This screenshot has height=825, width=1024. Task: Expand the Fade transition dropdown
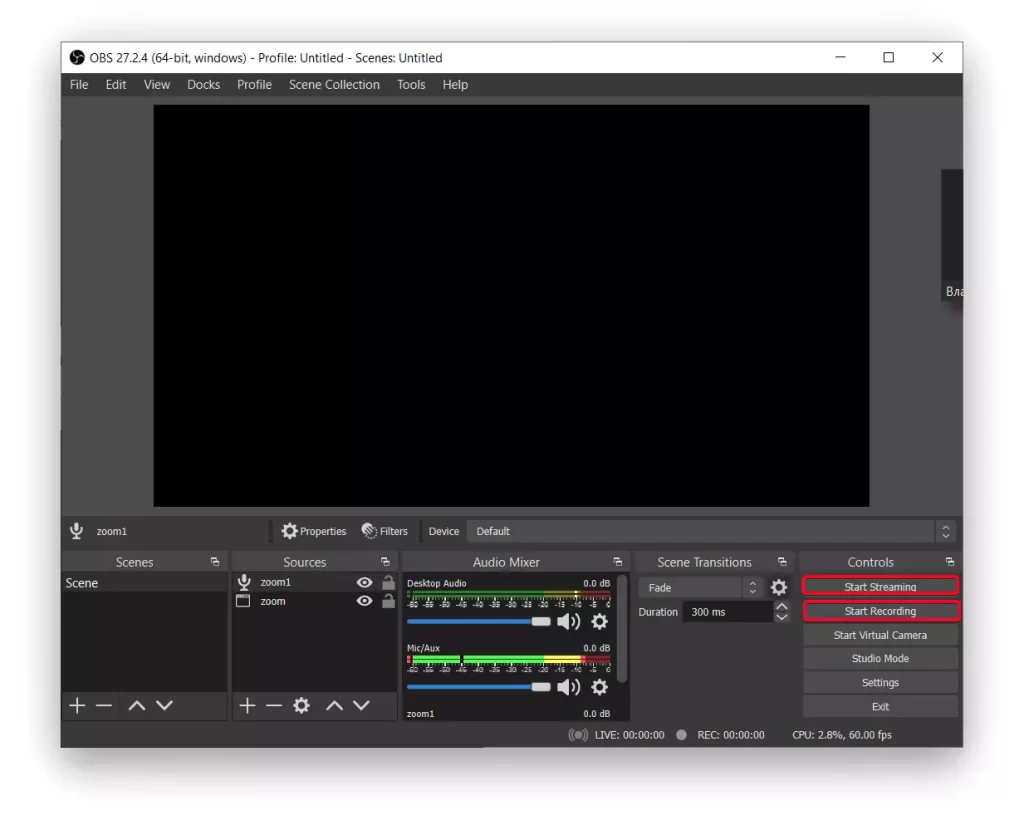tap(700, 587)
